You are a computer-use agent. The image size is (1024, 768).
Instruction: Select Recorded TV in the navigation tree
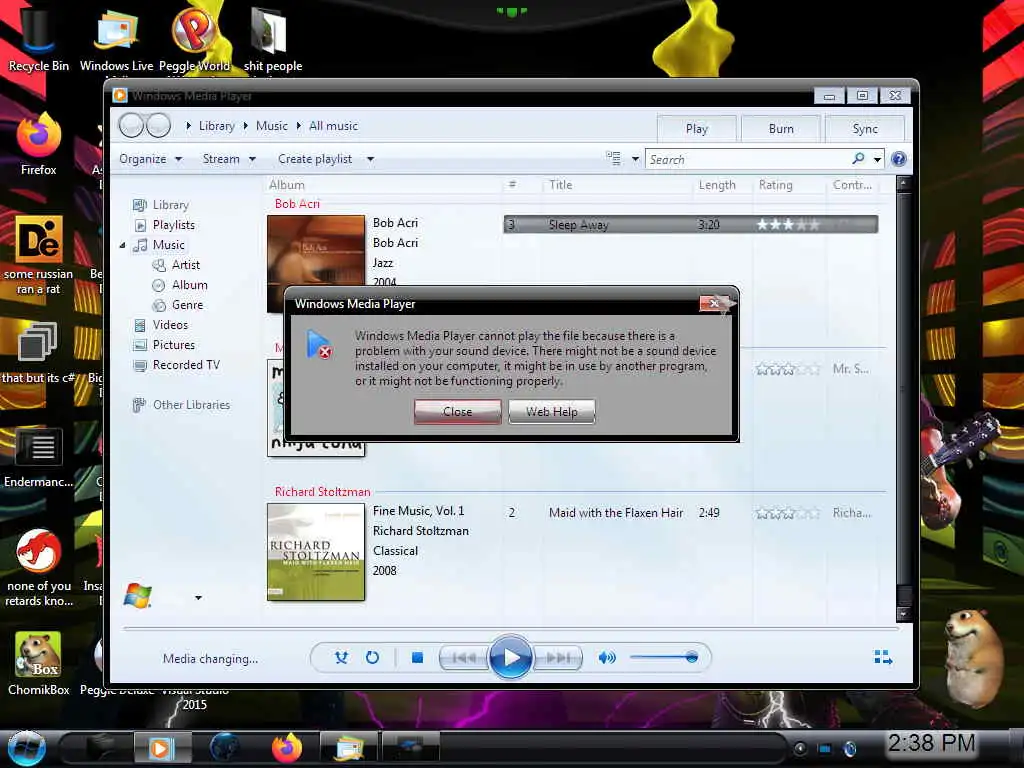pos(186,365)
